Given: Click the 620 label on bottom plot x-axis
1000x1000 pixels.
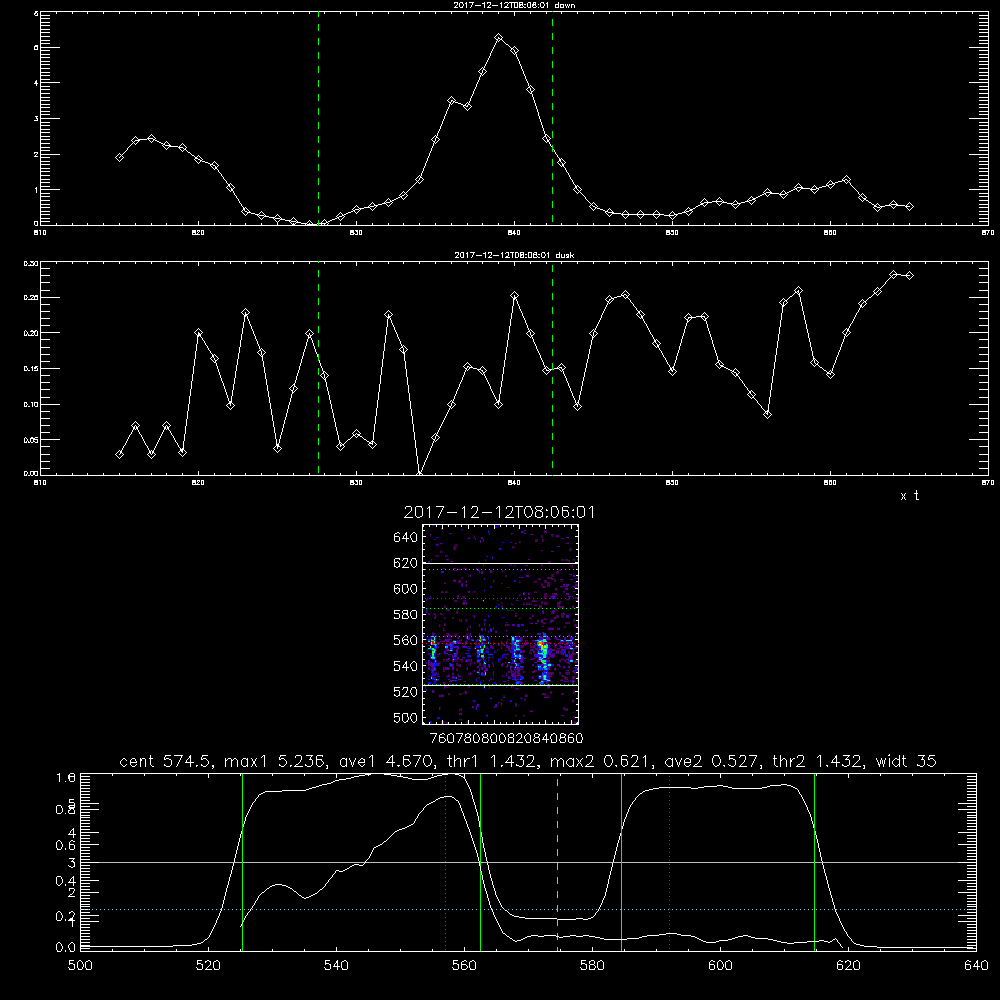Looking at the screenshot, I should [848, 966].
